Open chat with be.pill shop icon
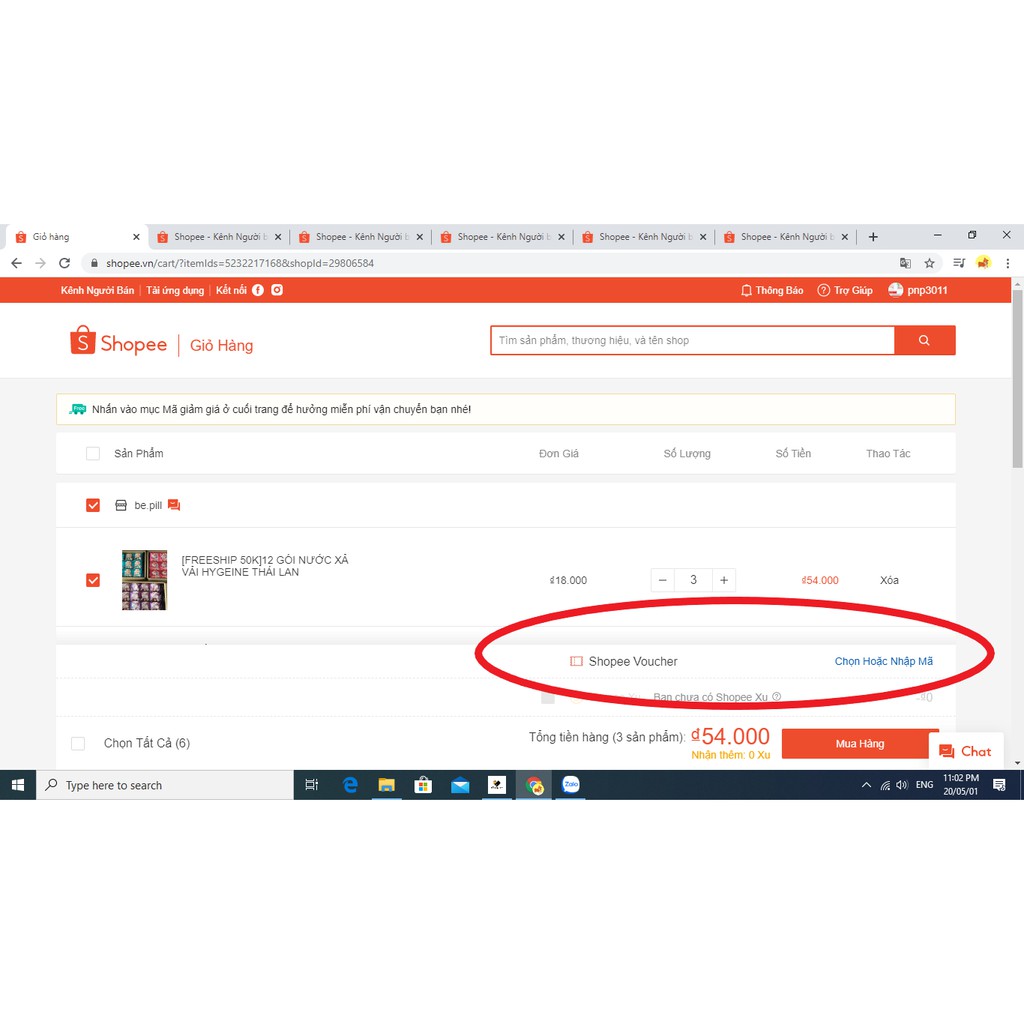This screenshot has height=1024, width=1024. 174,505
